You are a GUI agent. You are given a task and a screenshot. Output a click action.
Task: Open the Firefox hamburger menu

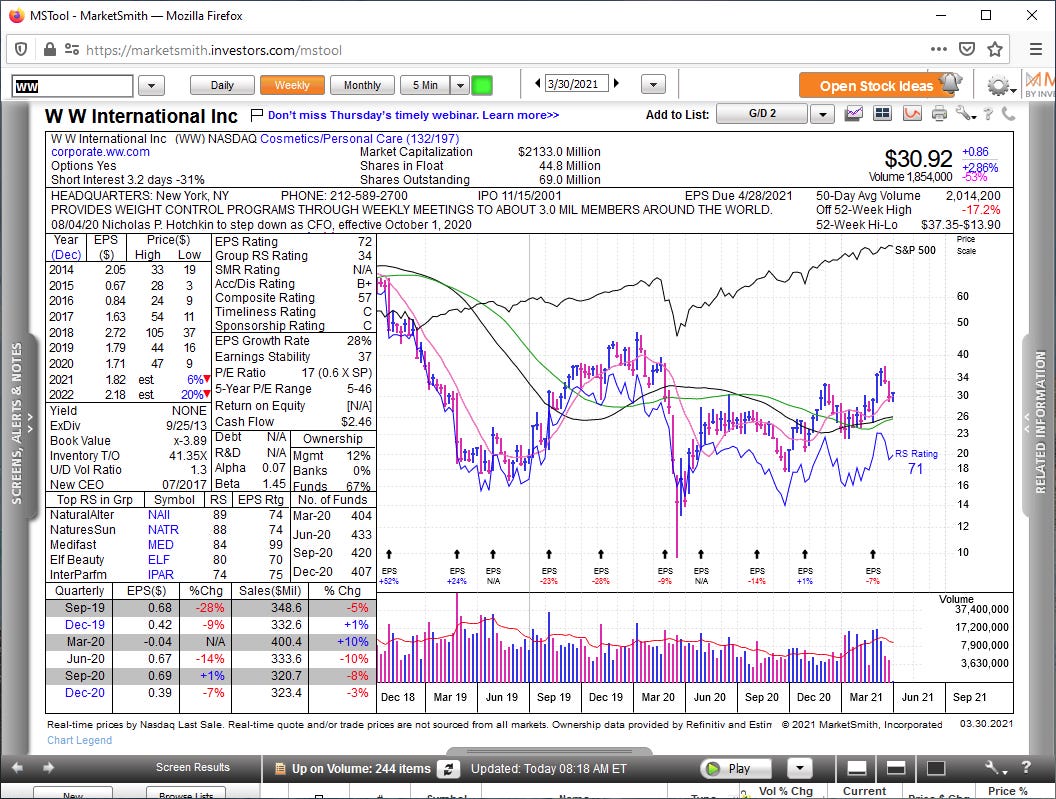[1036, 49]
